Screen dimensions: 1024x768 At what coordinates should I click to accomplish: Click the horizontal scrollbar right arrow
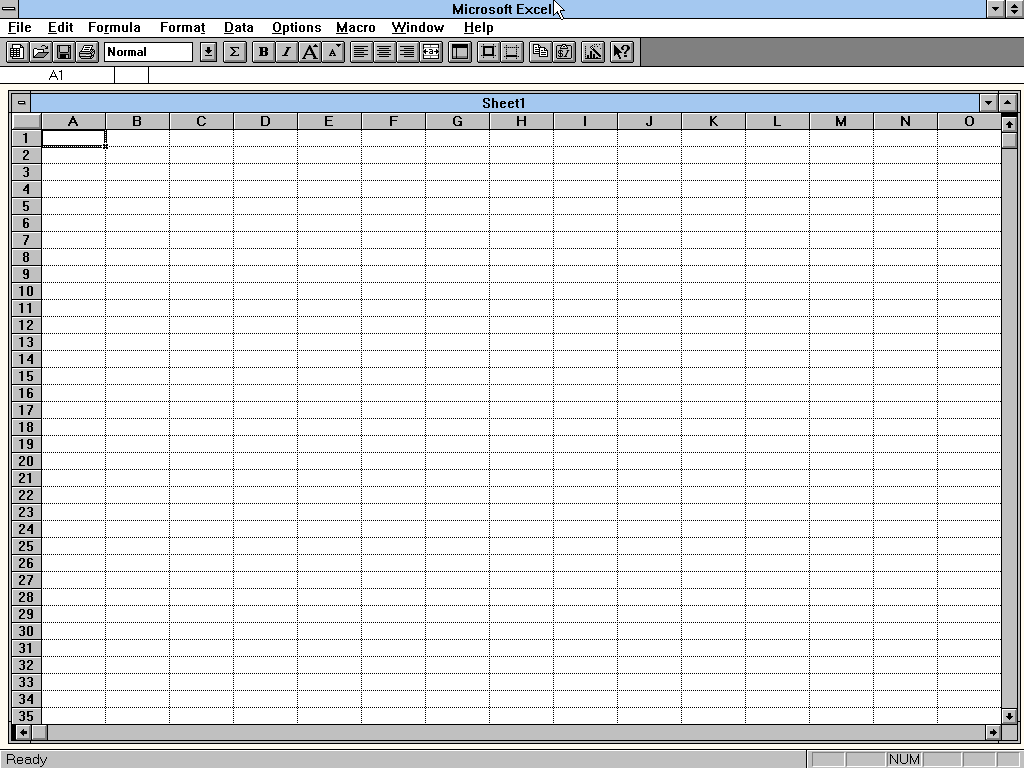tap(993, 732)
